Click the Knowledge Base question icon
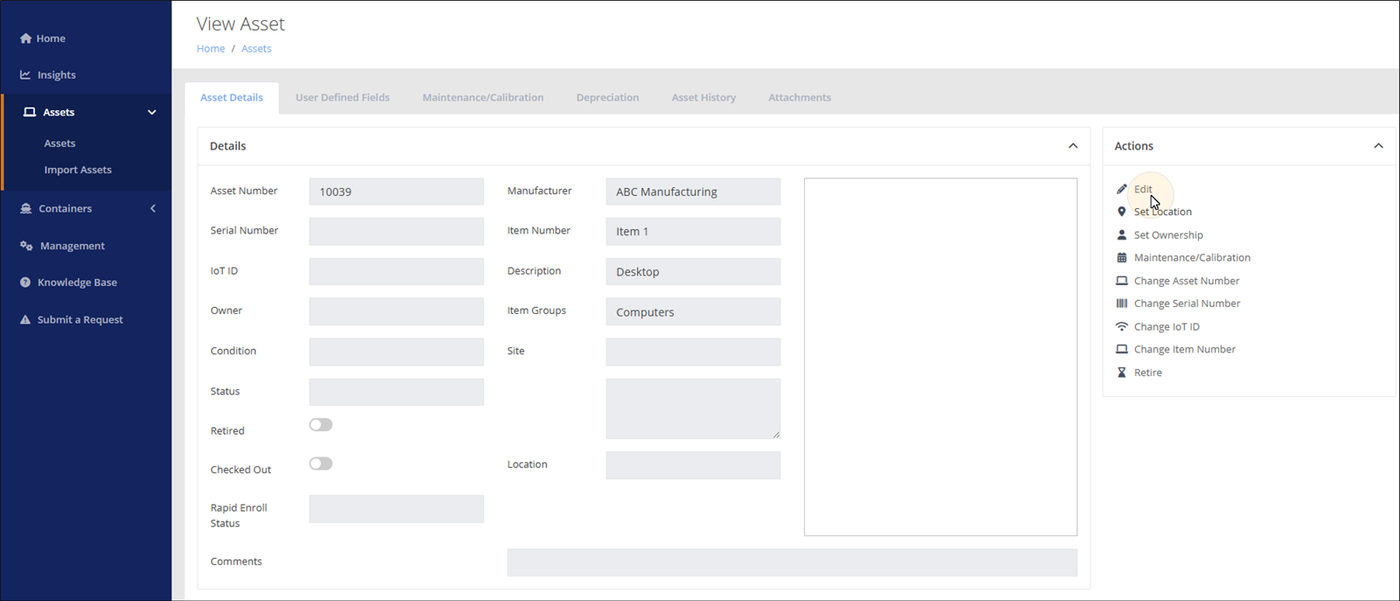Viewport: 1400px width, 601px height. pos(26,283)
